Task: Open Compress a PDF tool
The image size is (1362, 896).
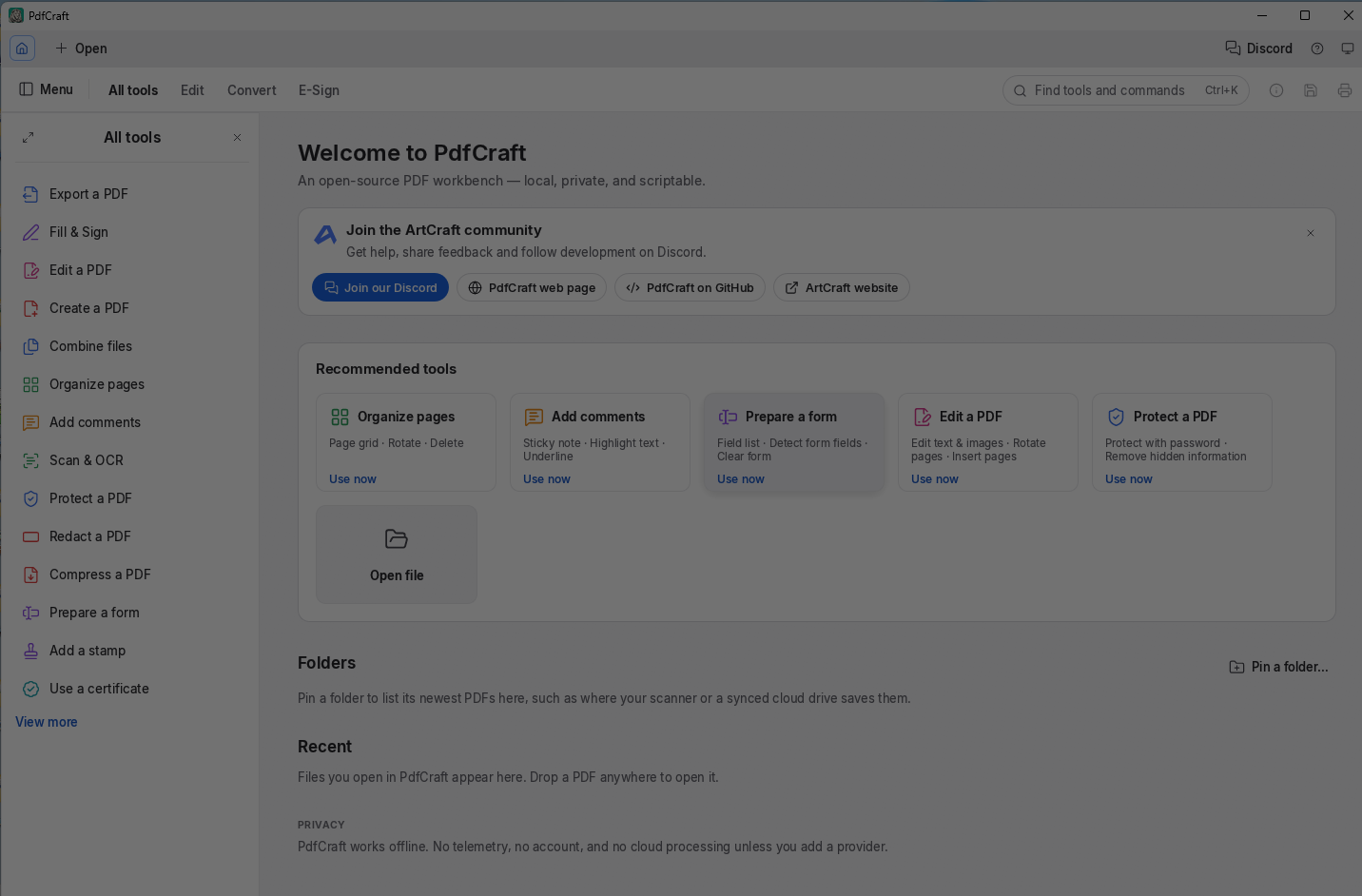Action: [x=130, y=575]
